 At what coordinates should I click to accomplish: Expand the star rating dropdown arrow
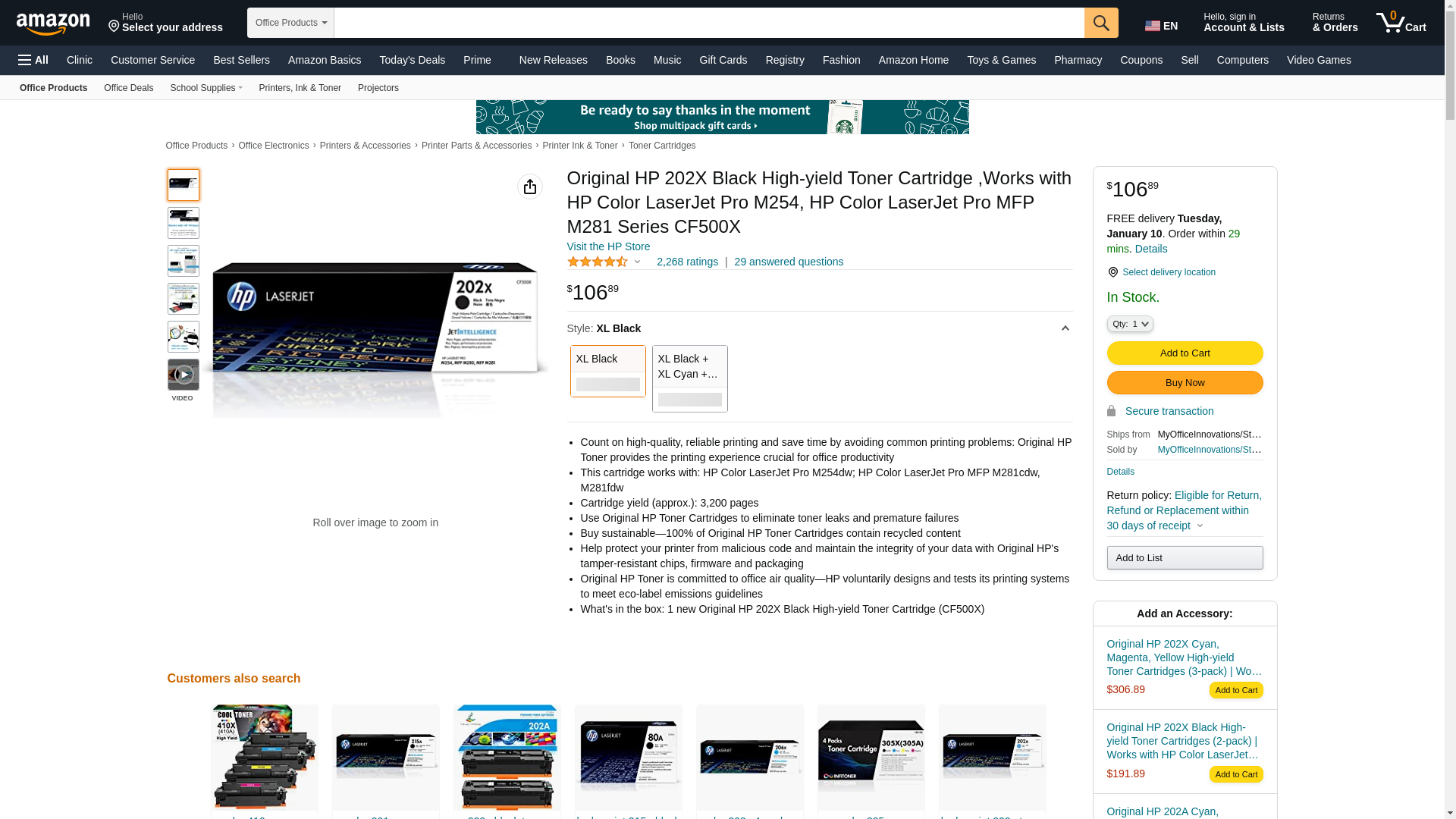(x=637, y=262)
